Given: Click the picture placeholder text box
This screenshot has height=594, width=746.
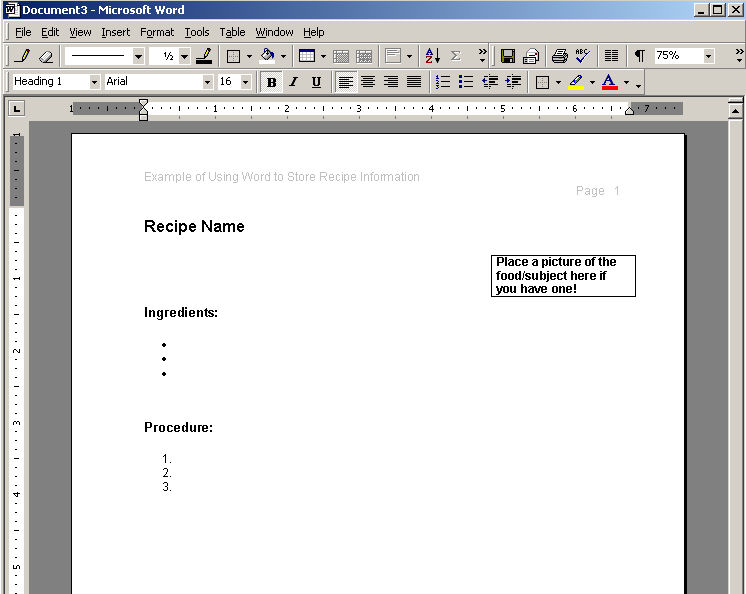Looking at the screenshot, I should tap(563, 276).
